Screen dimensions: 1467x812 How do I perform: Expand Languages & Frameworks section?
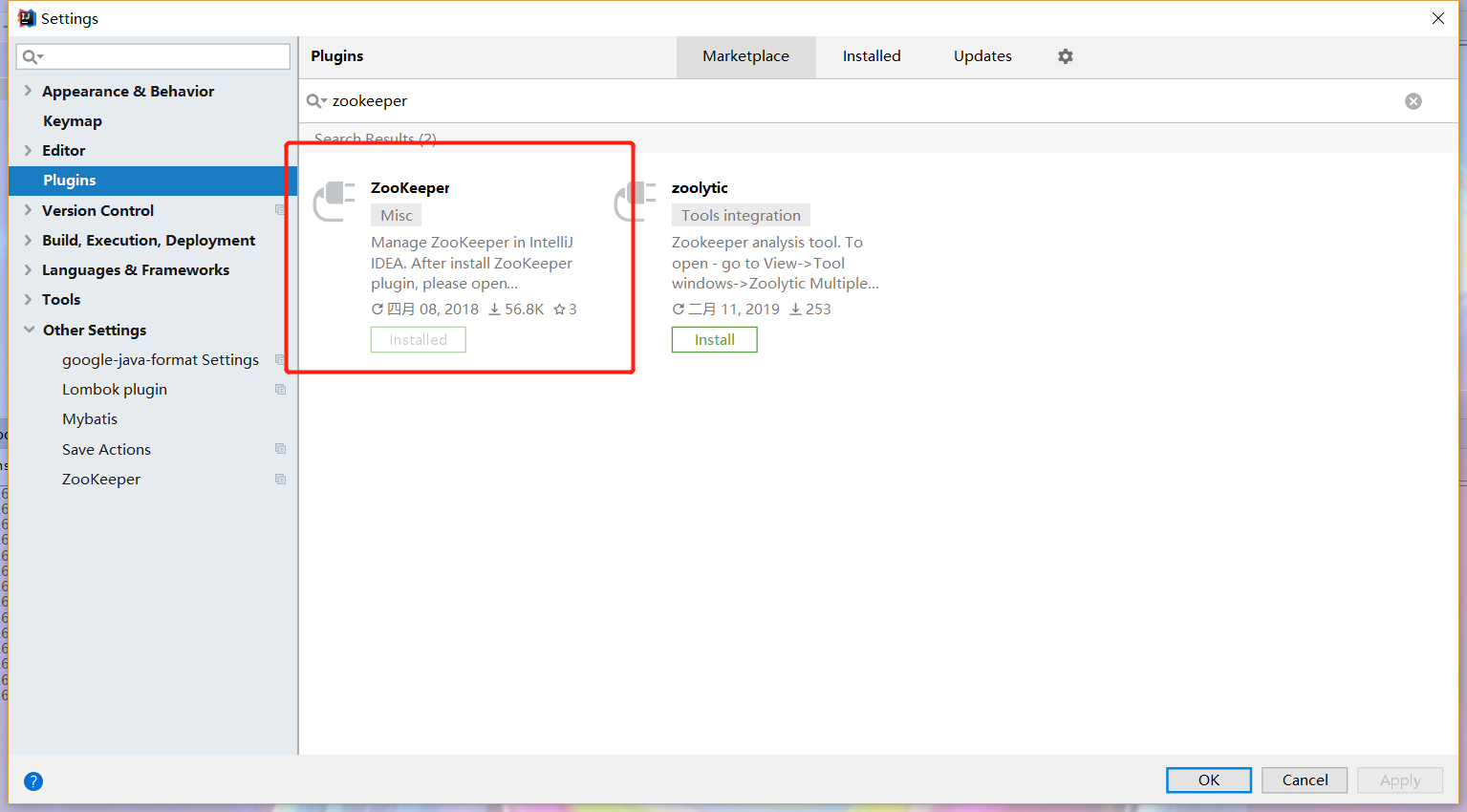click(x=28, y=269)
